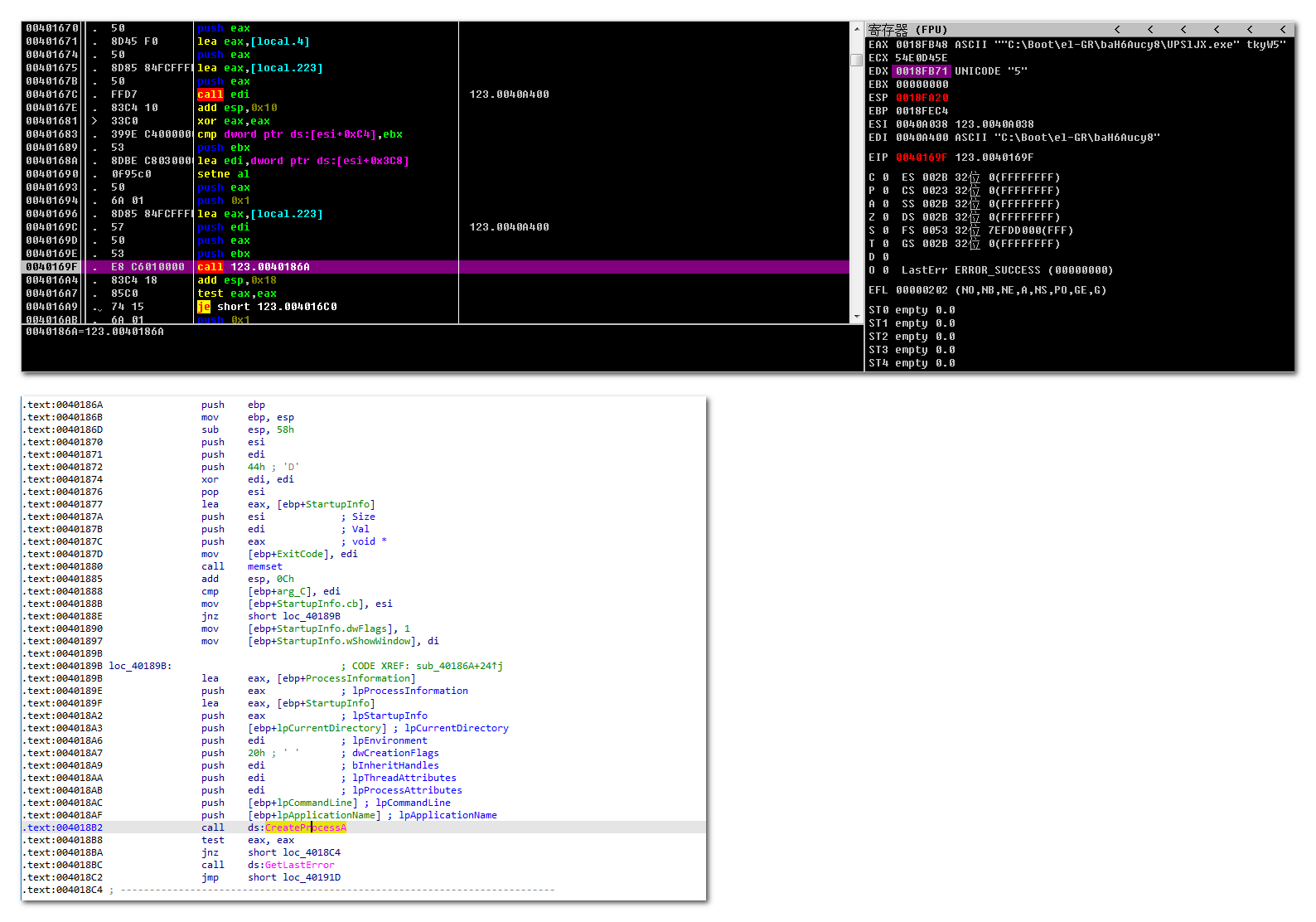Select the EDI value 0040A400 in registers

(922, 138)
